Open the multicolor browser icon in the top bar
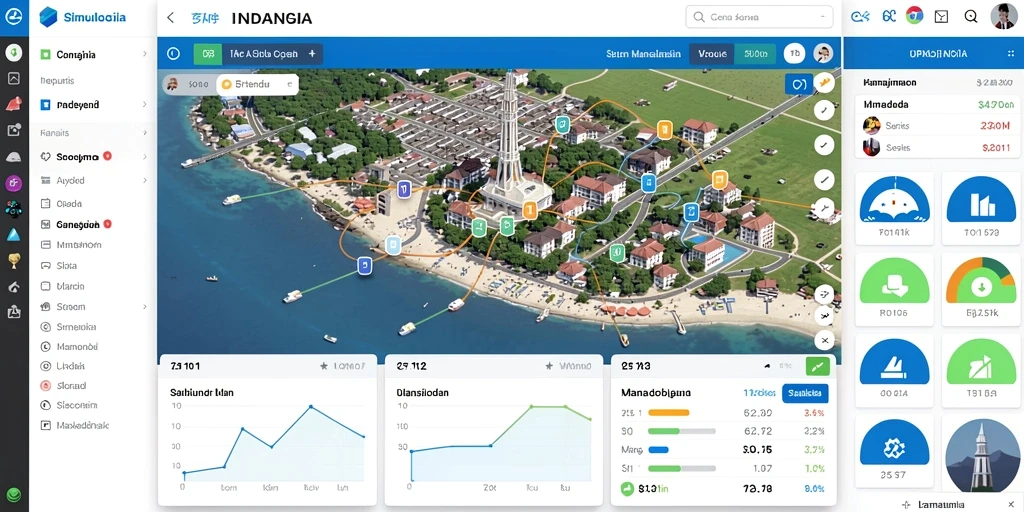 (915, 16)
